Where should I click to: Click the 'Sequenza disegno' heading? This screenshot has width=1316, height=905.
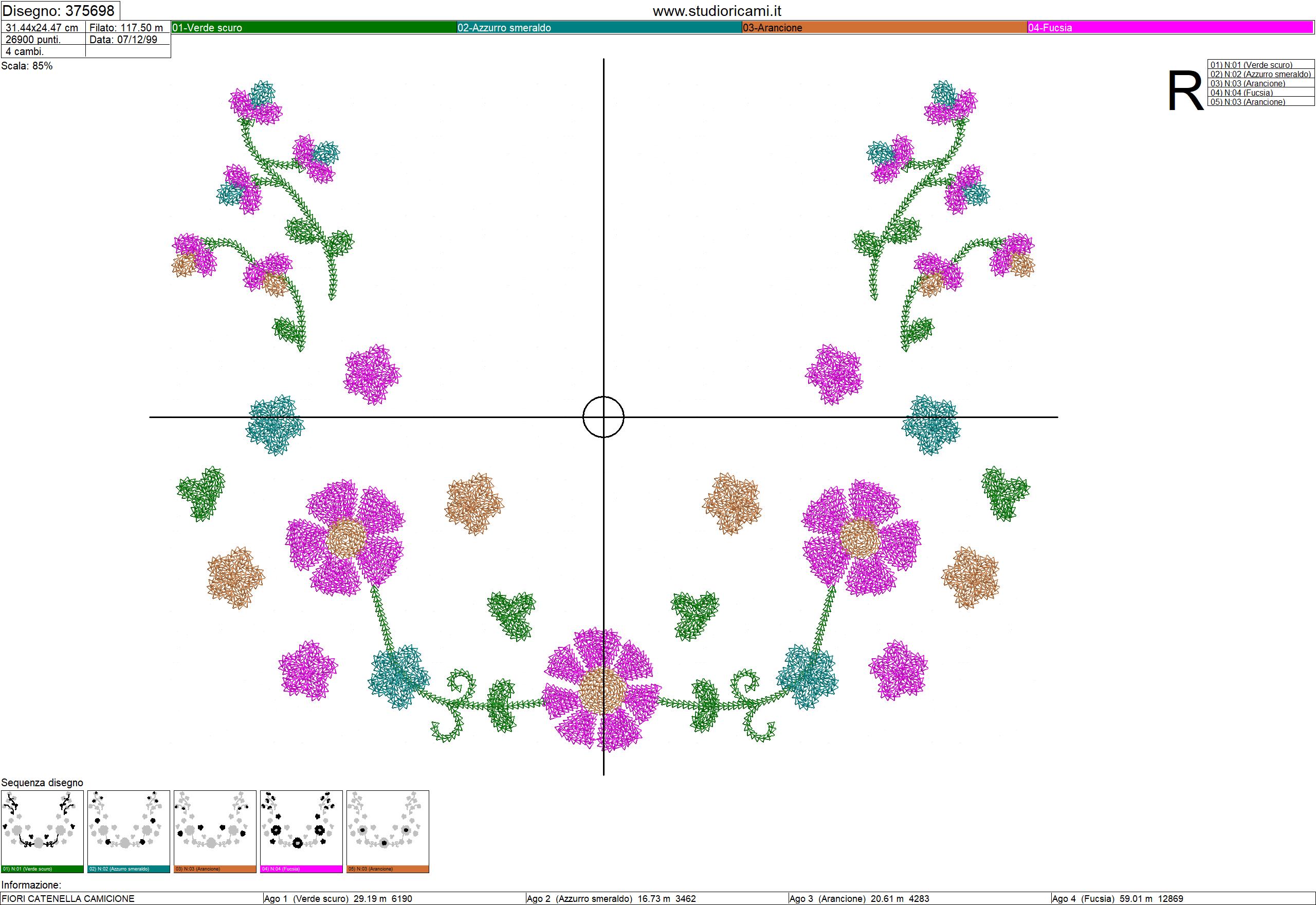tap(42, 783)
